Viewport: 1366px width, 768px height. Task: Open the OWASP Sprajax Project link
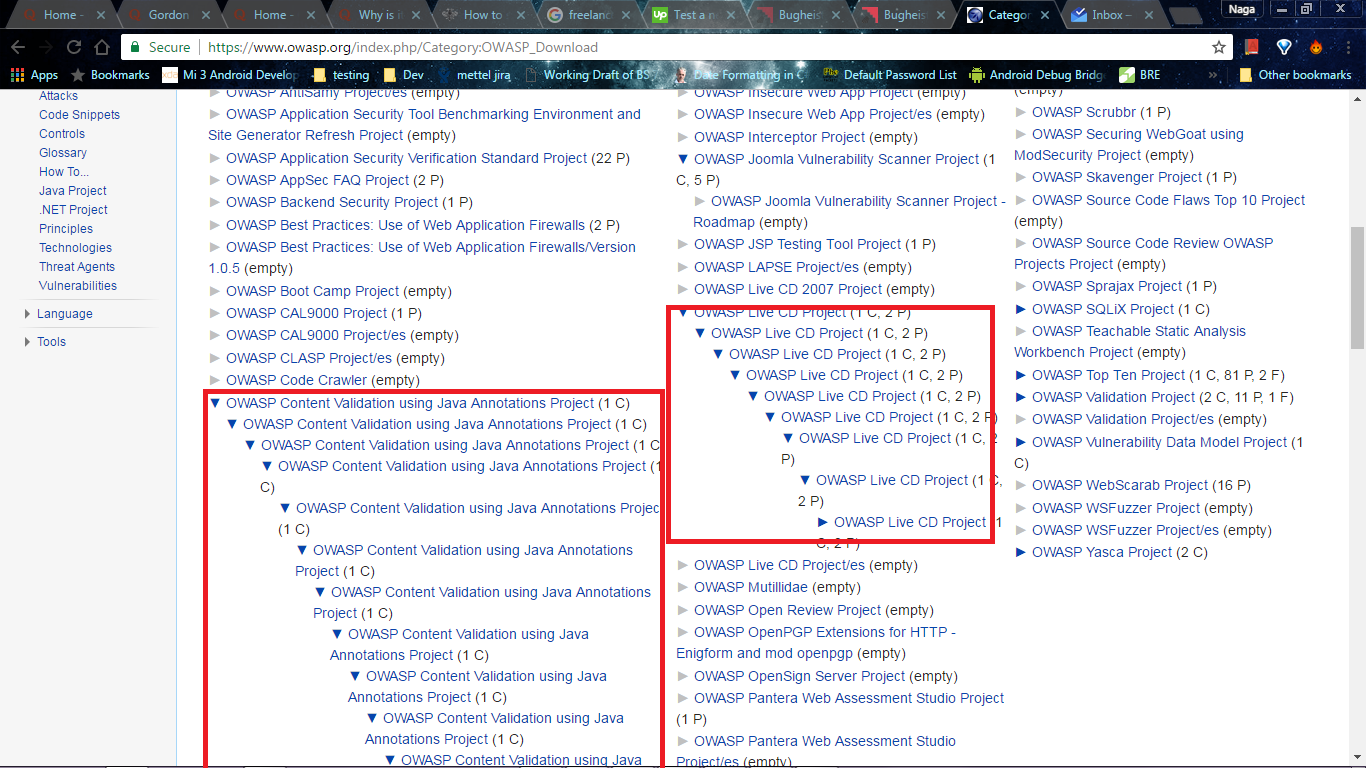(x=1107, y=286)
